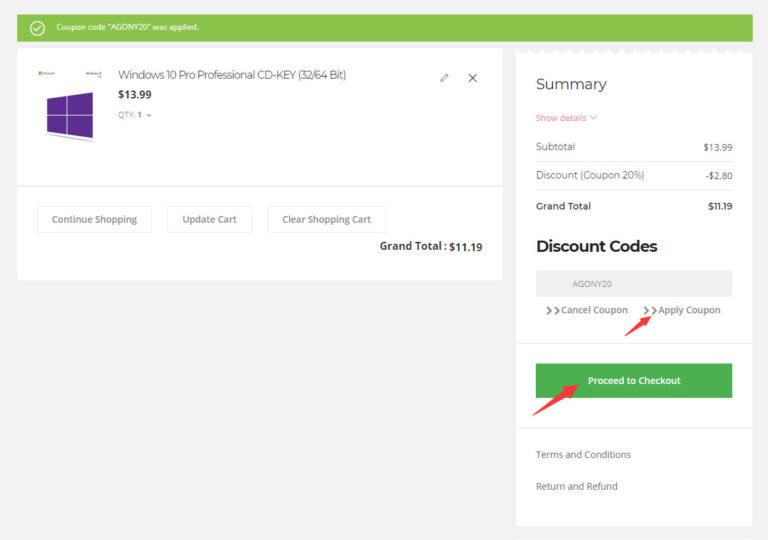768x540 pixels.
Task: Click the $13.99 item price text
Action: 135,95
